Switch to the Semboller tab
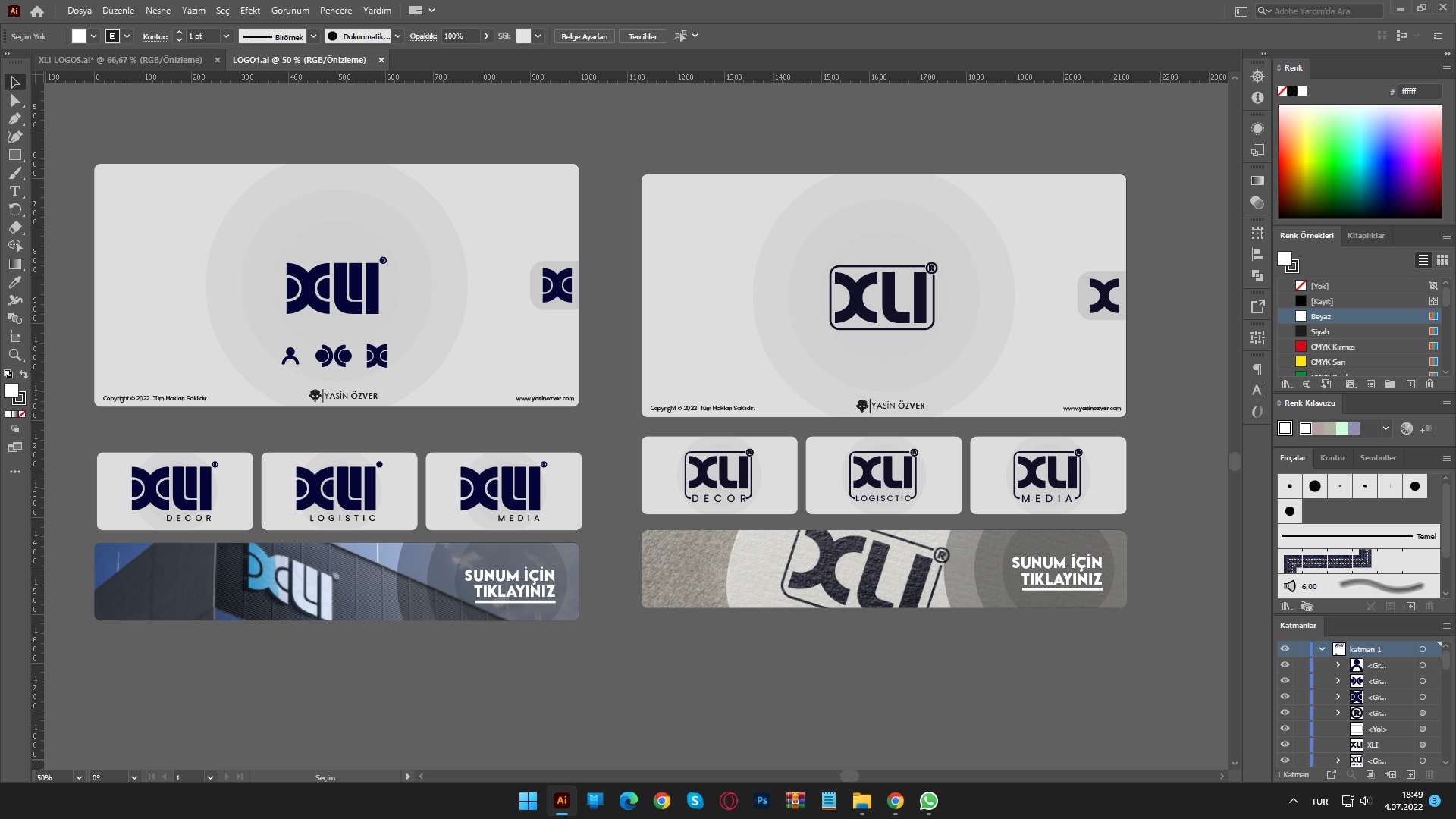Image resolution: width=1456 pixels, height=819 pixels. point(1378,458)
